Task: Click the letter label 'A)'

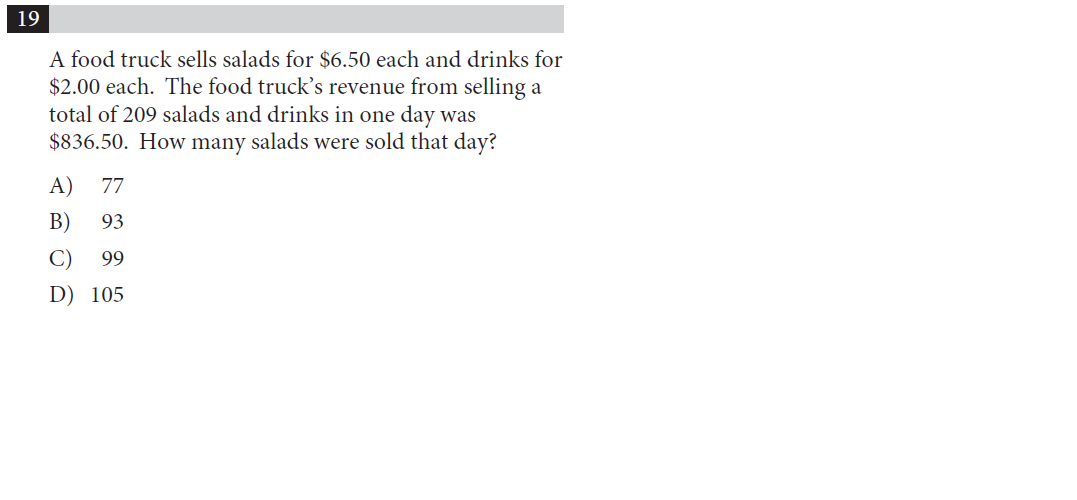Action: [x=60, y=186]
